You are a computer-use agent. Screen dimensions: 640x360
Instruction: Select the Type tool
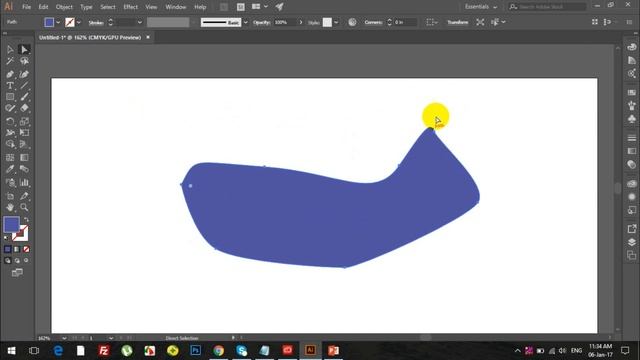10,86
